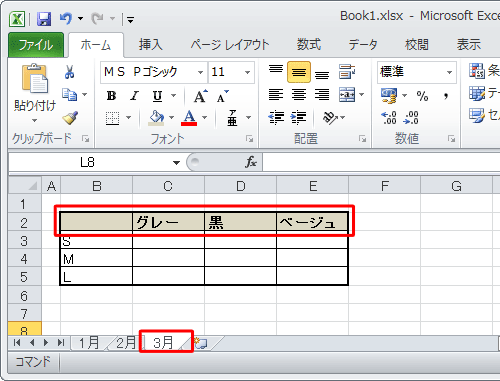Decrease font size with small A icon
The width and height of the screenshot is (500, 381).
point(223,96)
